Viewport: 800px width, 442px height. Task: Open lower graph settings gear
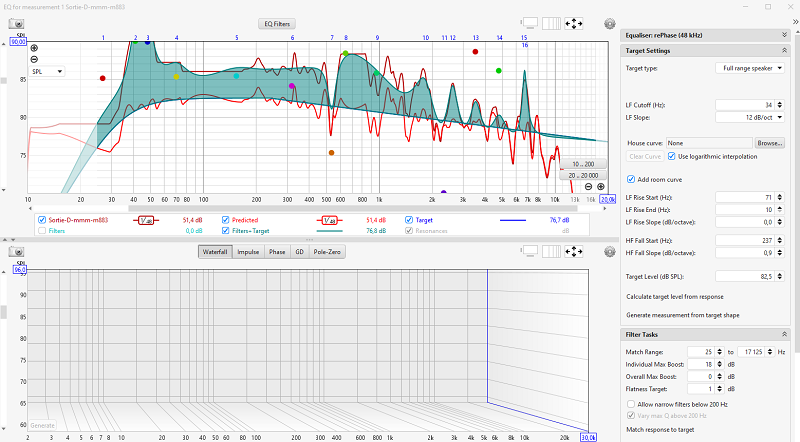click(x=610, y=252)
